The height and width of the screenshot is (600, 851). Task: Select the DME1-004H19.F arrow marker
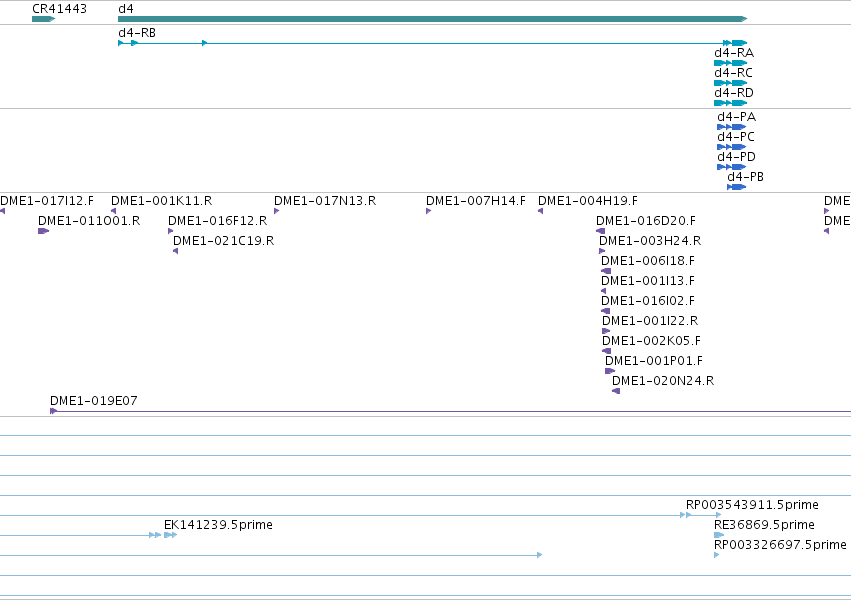pos(541,211)
